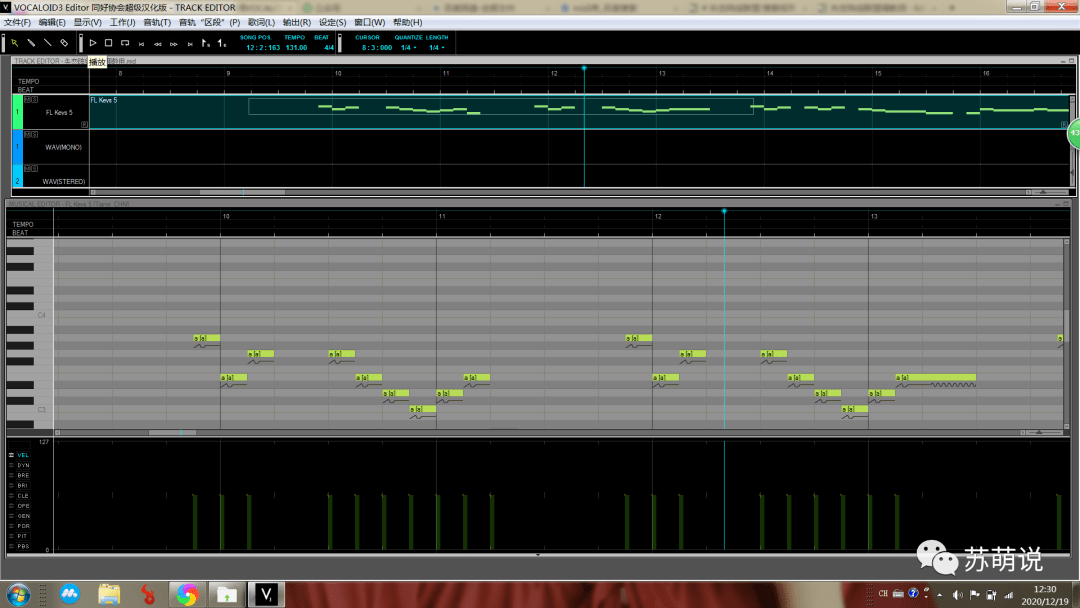Solo the FL Keys 5 track
Screen dimensions: 1080x608
click(x=34, y=100)
